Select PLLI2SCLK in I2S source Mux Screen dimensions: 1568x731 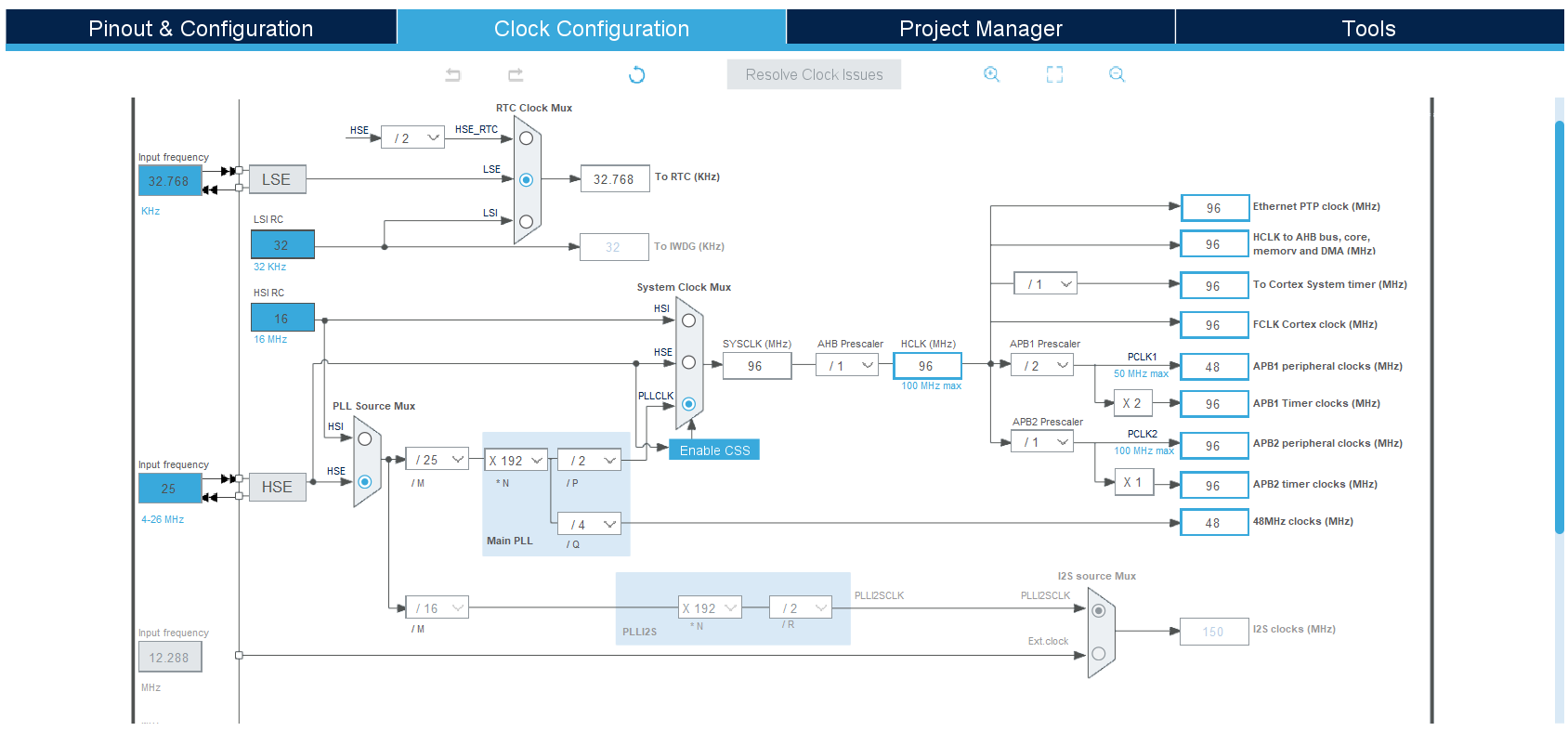(x=1099, y=610)
